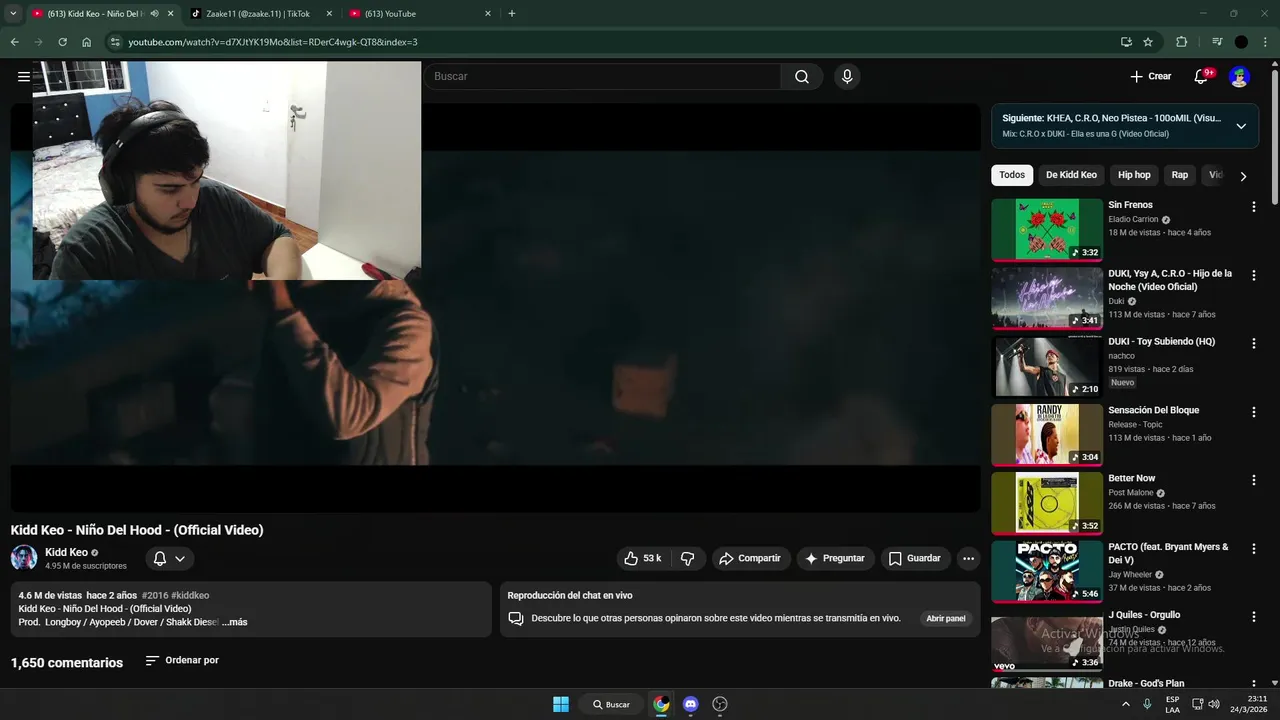Image resolution: width=1280 pixels, height=720 pixels.
Task: Show hidden system tray icons
Action: tap(1126, 704)
